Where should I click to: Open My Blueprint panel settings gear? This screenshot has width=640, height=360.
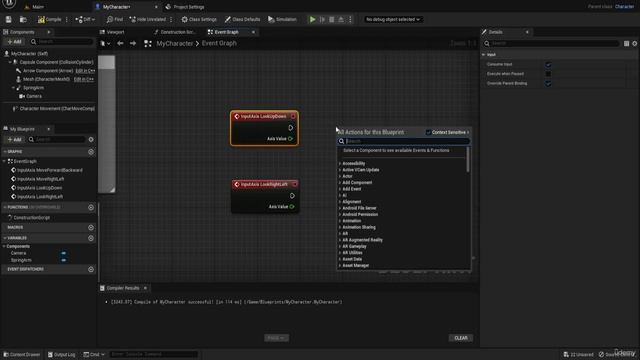click(91, 140)
